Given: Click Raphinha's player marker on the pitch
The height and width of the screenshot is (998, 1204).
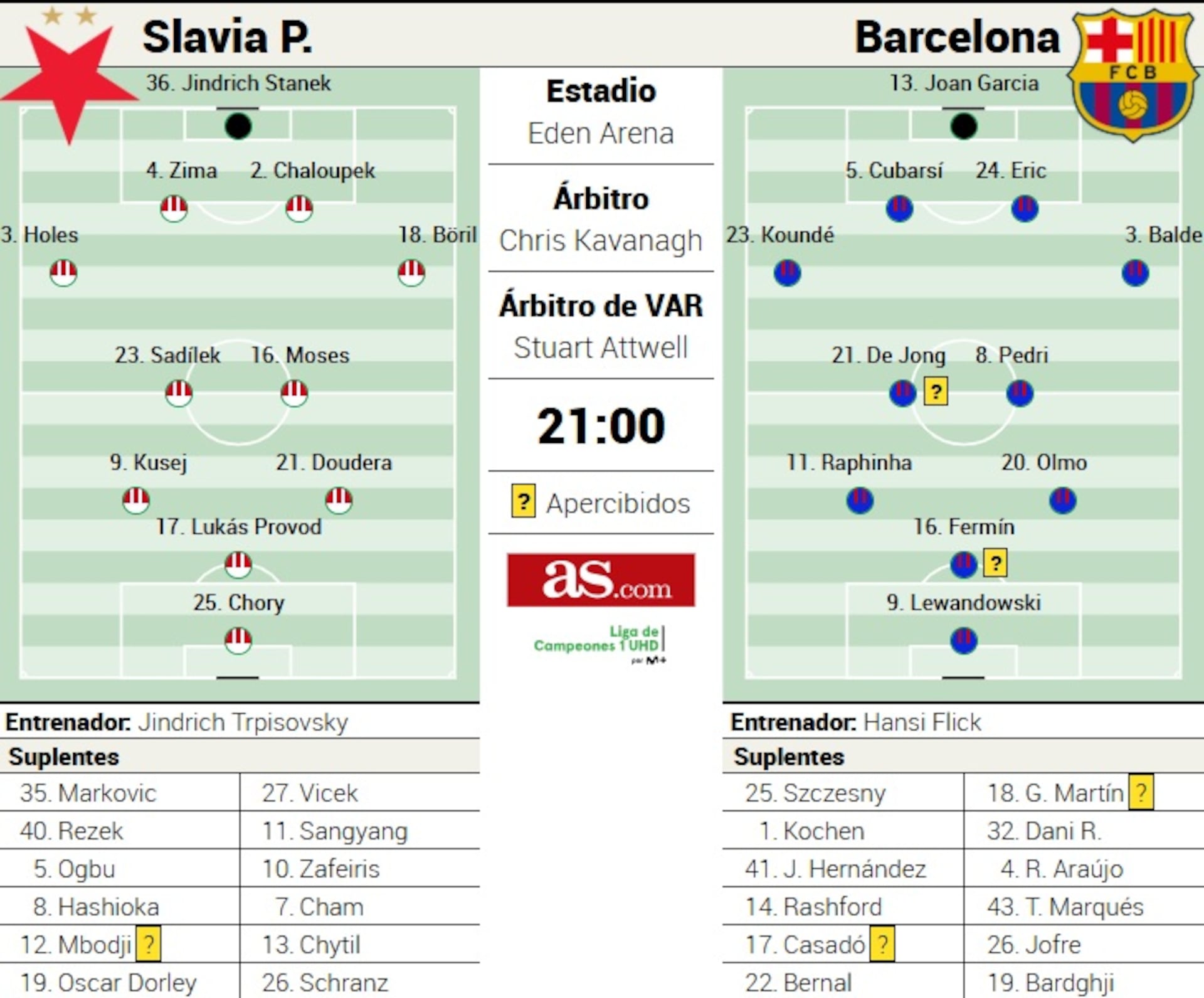Looking at the screenshot, I should [x=860, y=501].
